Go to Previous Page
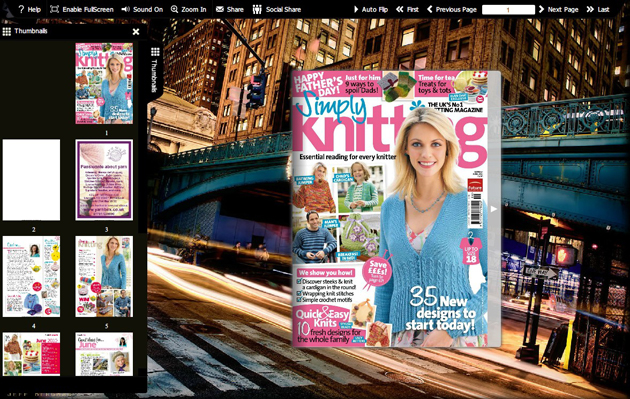This screenshot has width=630, height=399. (x=452, y=9)
